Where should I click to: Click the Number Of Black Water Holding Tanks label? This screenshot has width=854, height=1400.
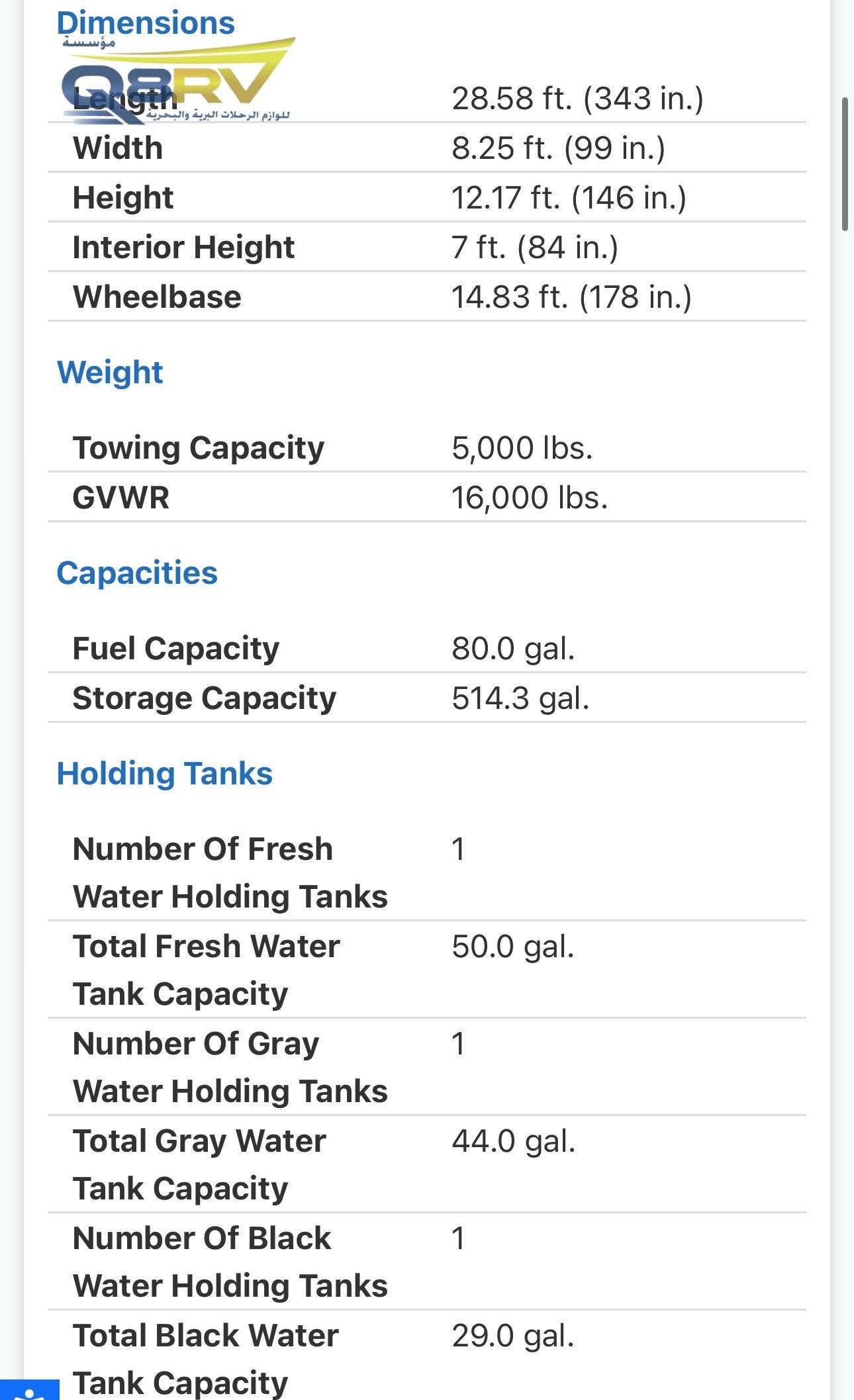(x=230, y=1262)
